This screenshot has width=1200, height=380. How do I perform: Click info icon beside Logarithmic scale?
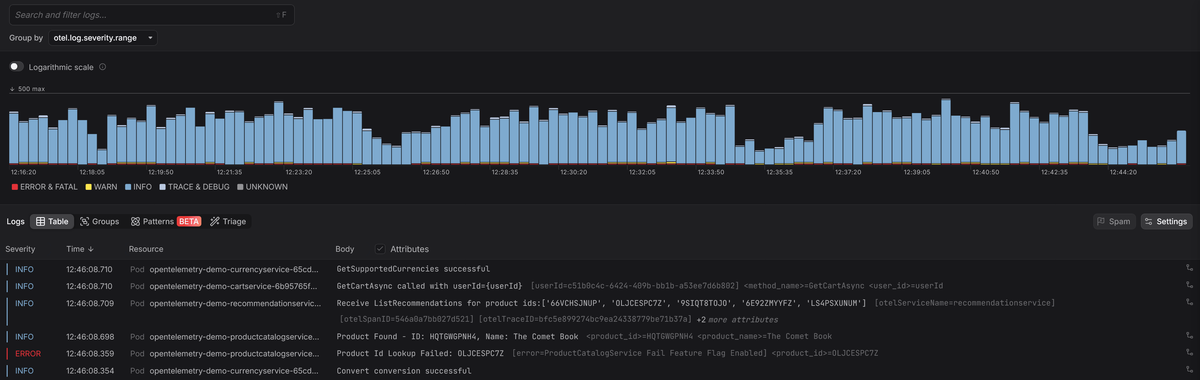pos(103,67)
